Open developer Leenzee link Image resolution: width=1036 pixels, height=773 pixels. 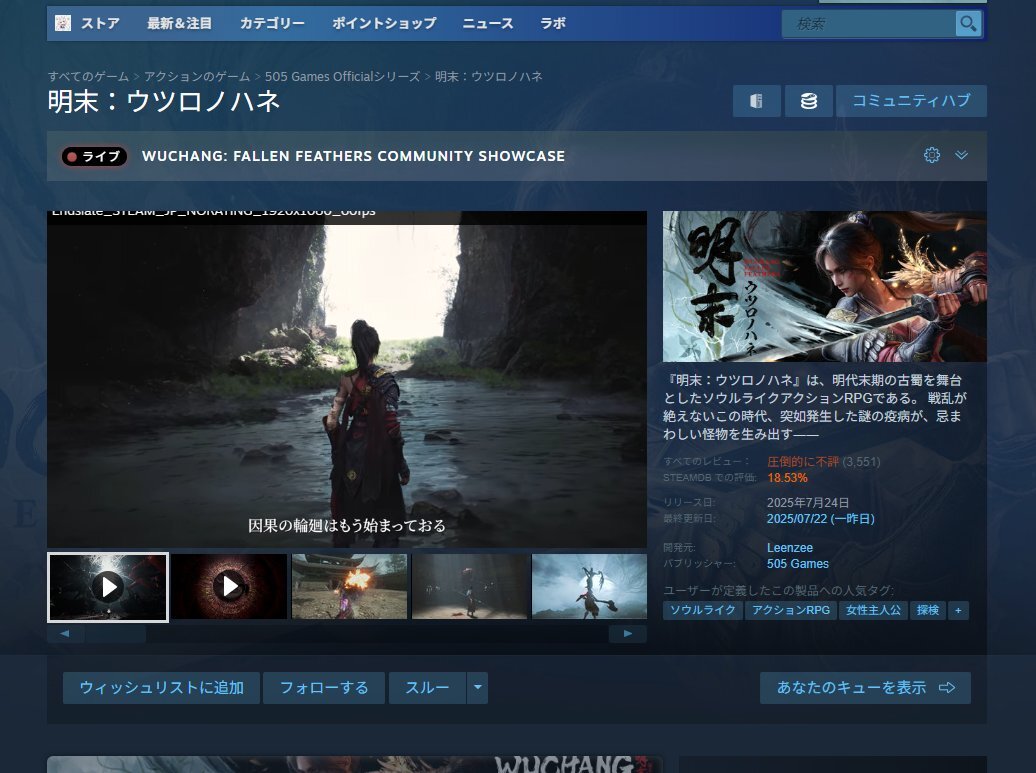[790, 548]
